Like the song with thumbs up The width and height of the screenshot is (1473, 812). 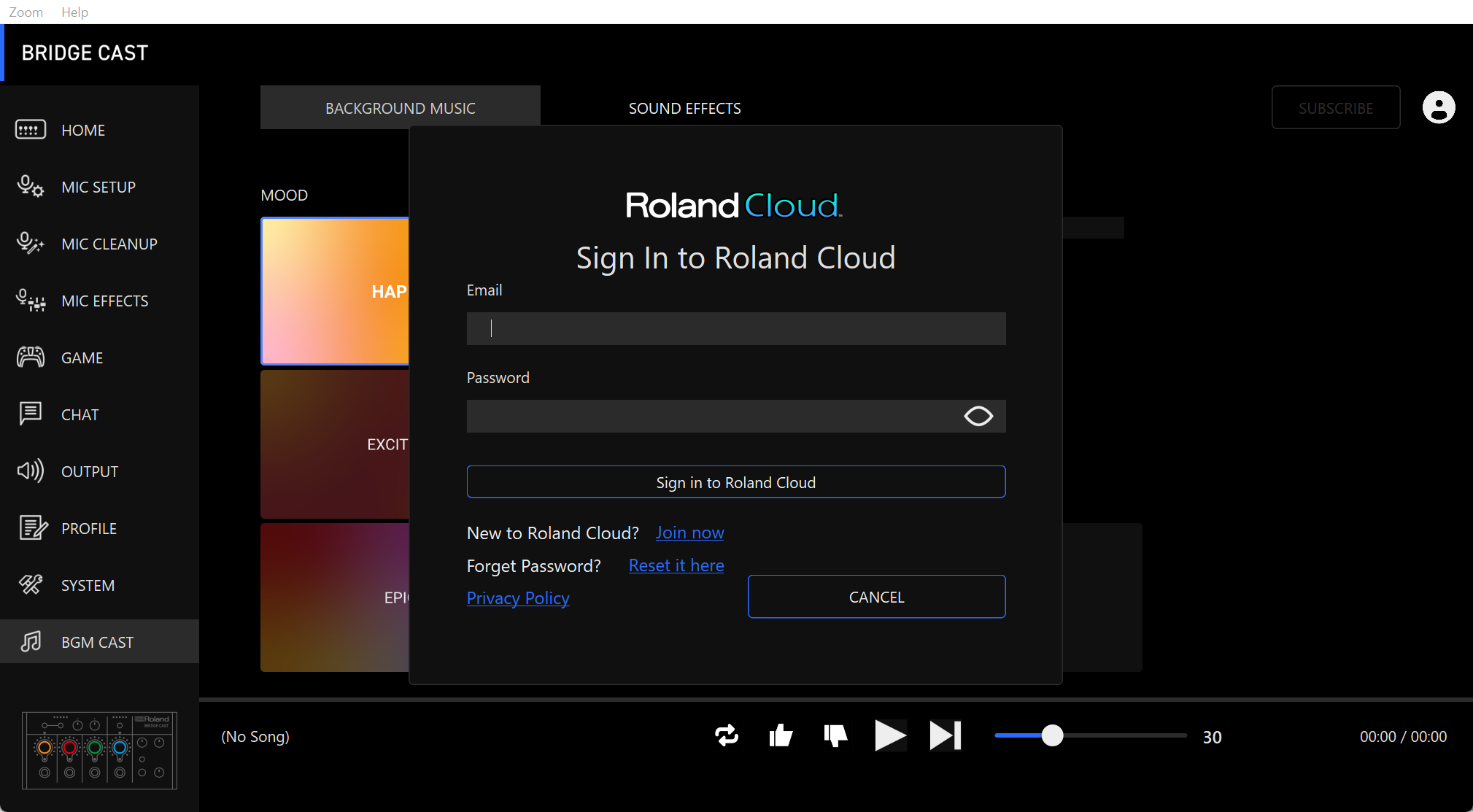(781, 735)
